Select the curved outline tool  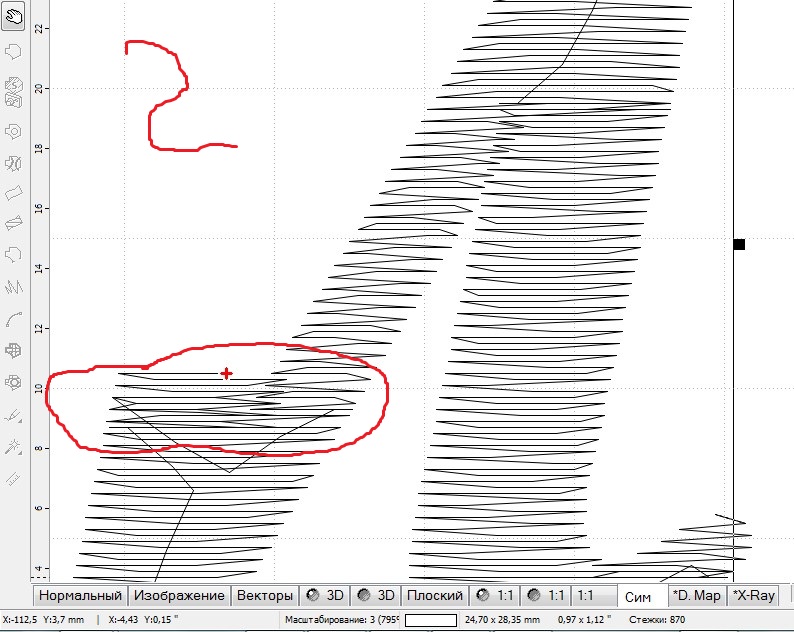click(x=14, y=319)
